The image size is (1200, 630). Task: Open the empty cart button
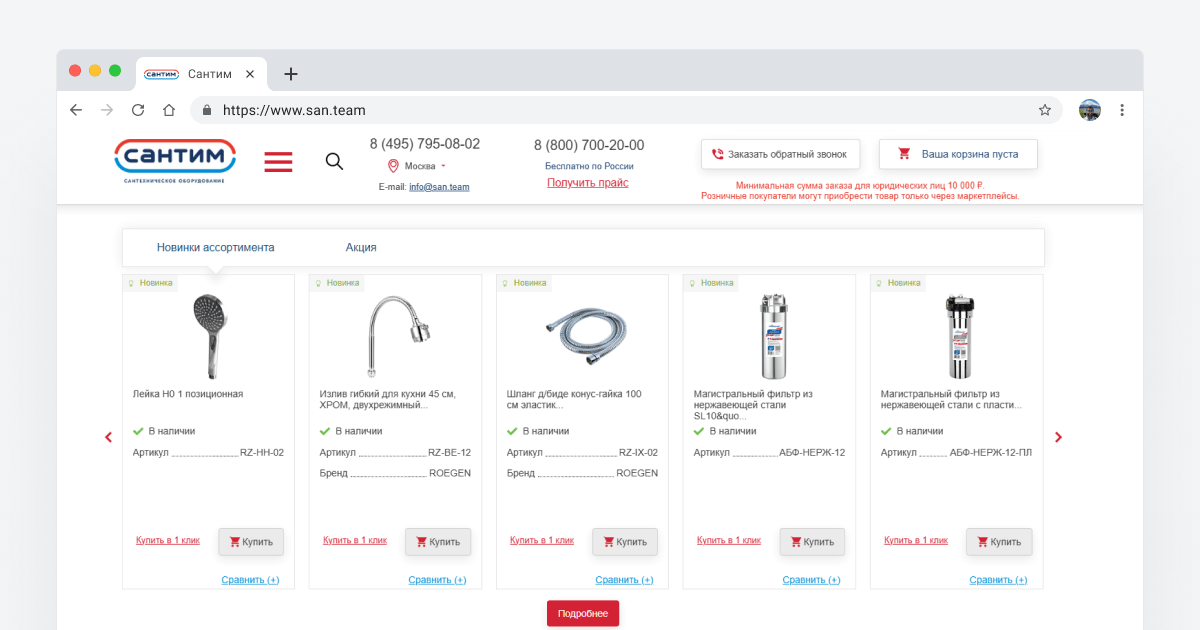pos(958,154)
